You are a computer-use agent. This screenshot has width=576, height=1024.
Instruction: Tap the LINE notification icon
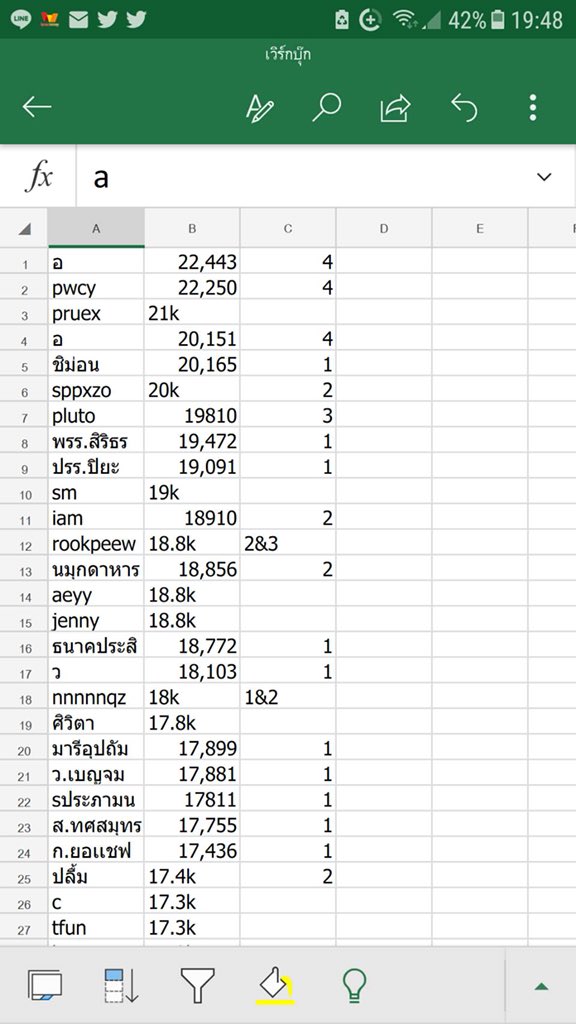(x=20, y=20)
